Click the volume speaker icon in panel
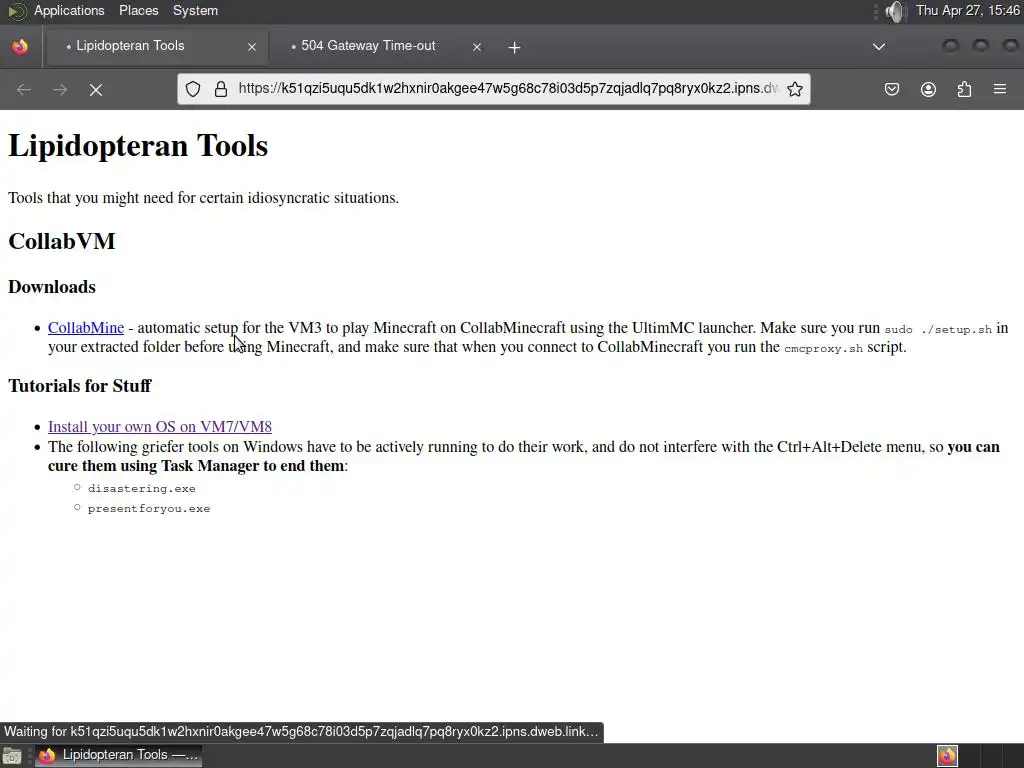This screenshot has height=768, width=1024. click(895, 11)
